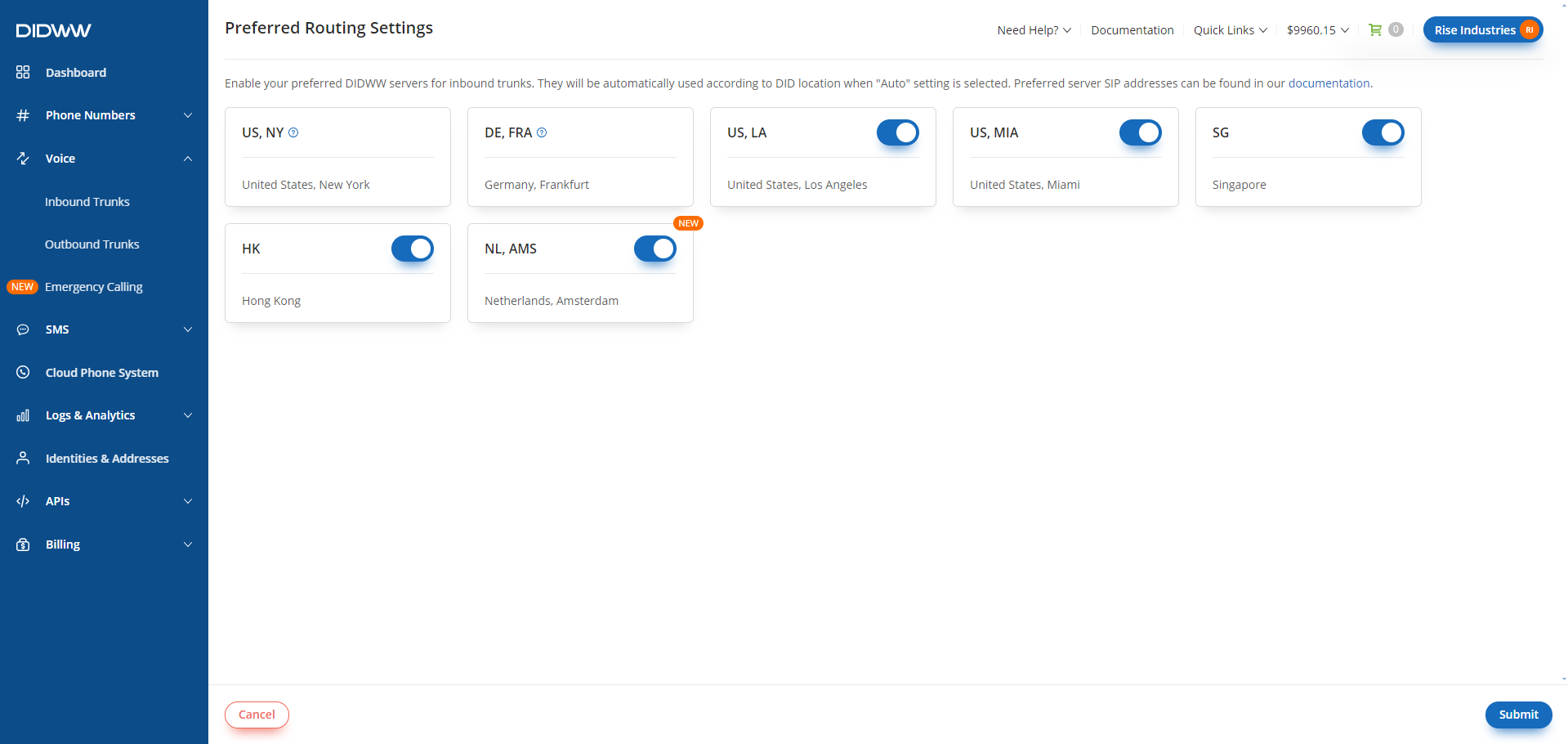The width and height of the screenshot is (1568, 744).
Task: Click the Logs & Analytics chart icon
Action: [23, 415]
